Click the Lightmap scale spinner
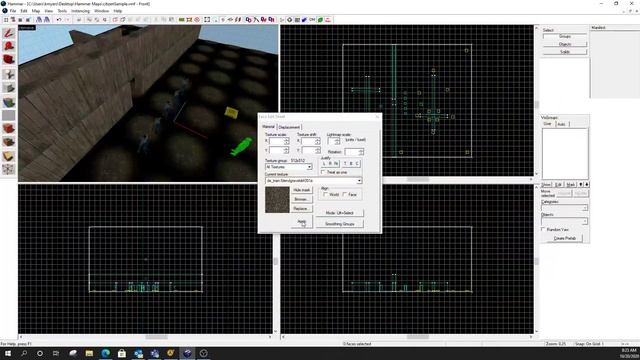Screen dimensions: 640x360 (x=337, y=141)
